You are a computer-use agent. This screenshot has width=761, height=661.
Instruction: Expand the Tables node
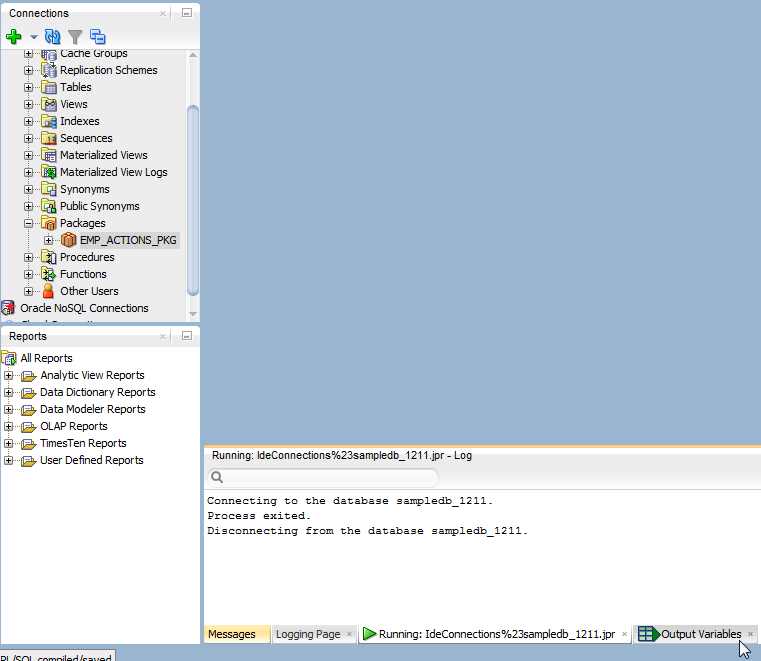pyautogui.click(x=29, y=87)
